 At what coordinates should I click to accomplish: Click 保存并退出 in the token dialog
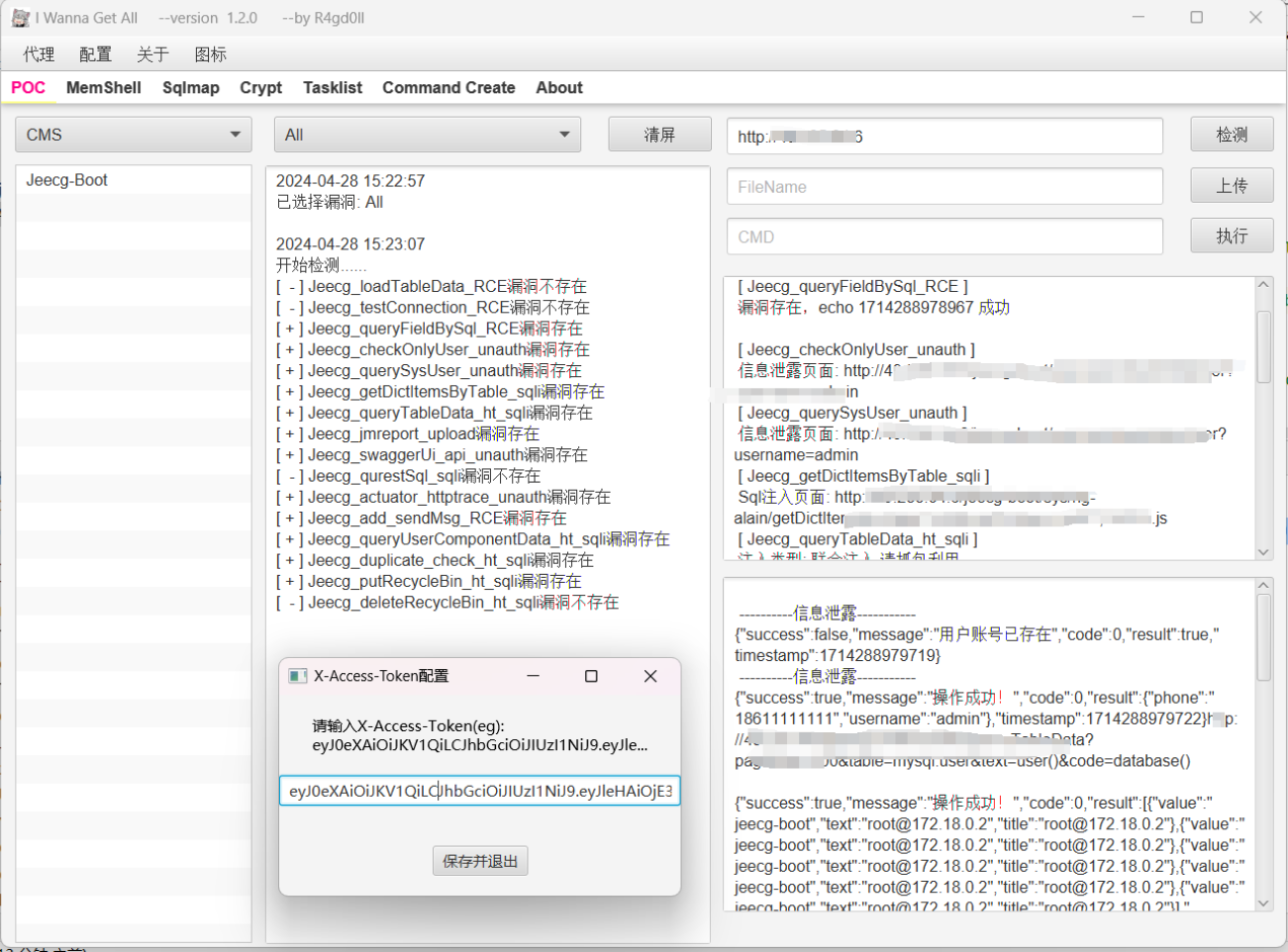pos(480,860)
